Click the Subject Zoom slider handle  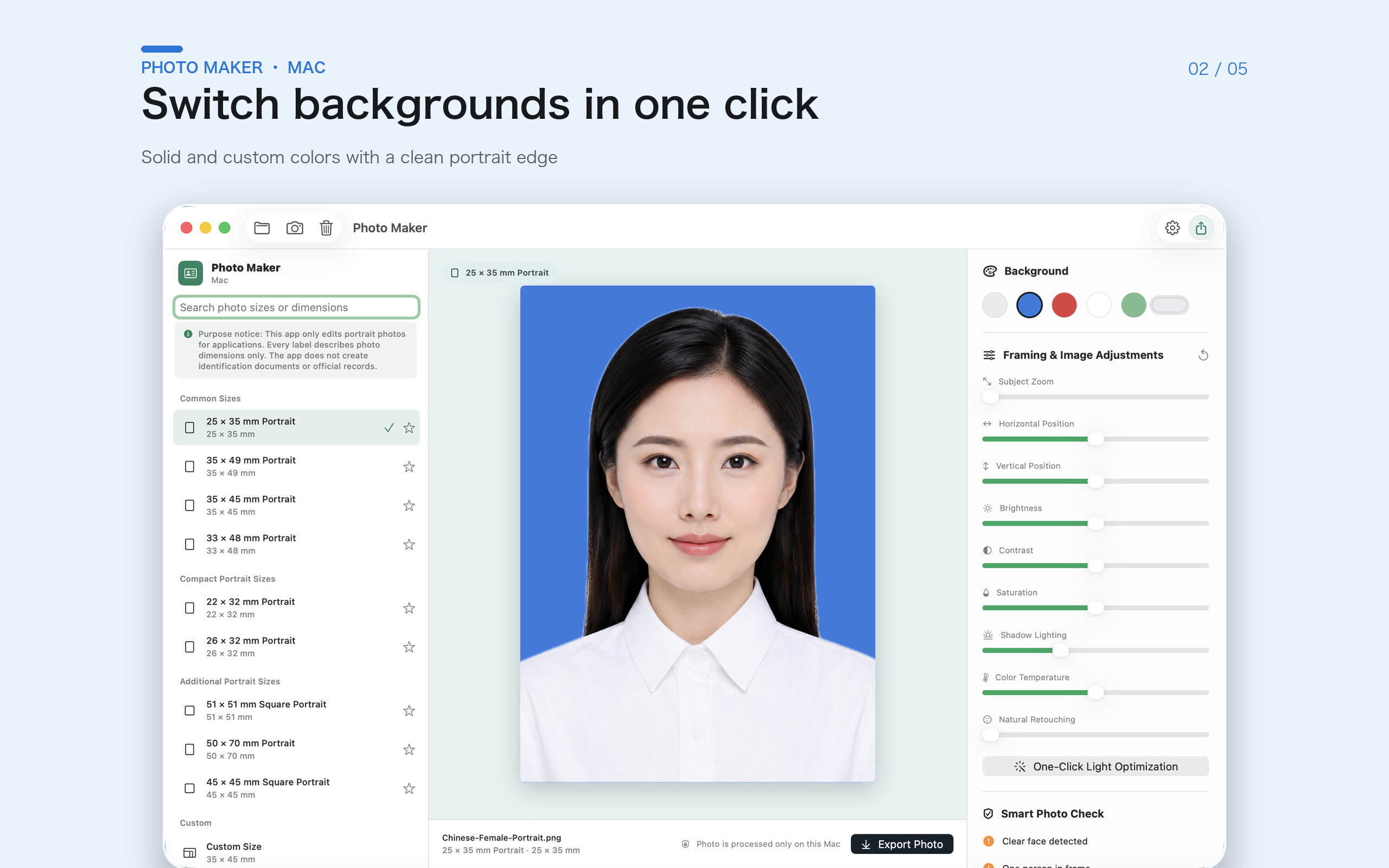coord(991,397)
